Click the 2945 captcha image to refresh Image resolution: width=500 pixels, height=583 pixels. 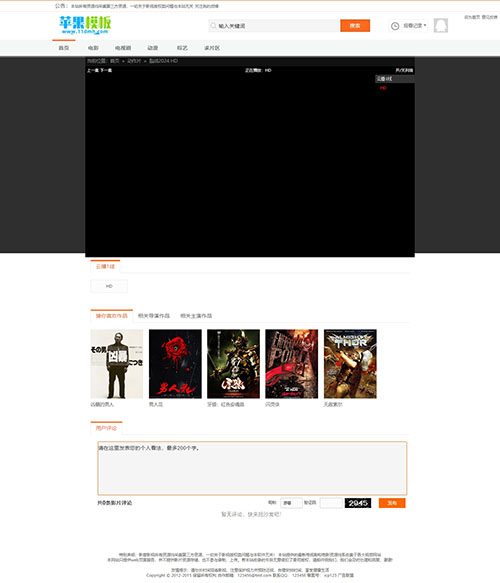[x=358, y=503]
